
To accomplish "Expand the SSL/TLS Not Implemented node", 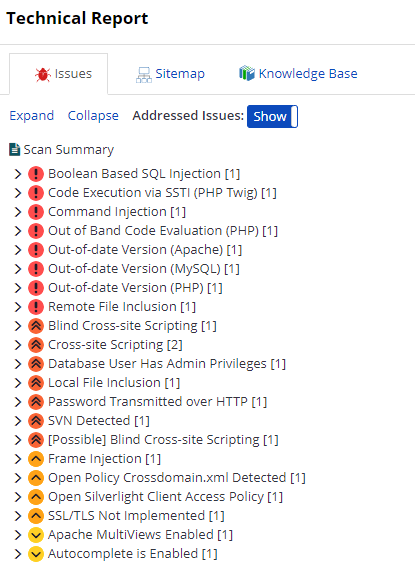I will 18,516.
